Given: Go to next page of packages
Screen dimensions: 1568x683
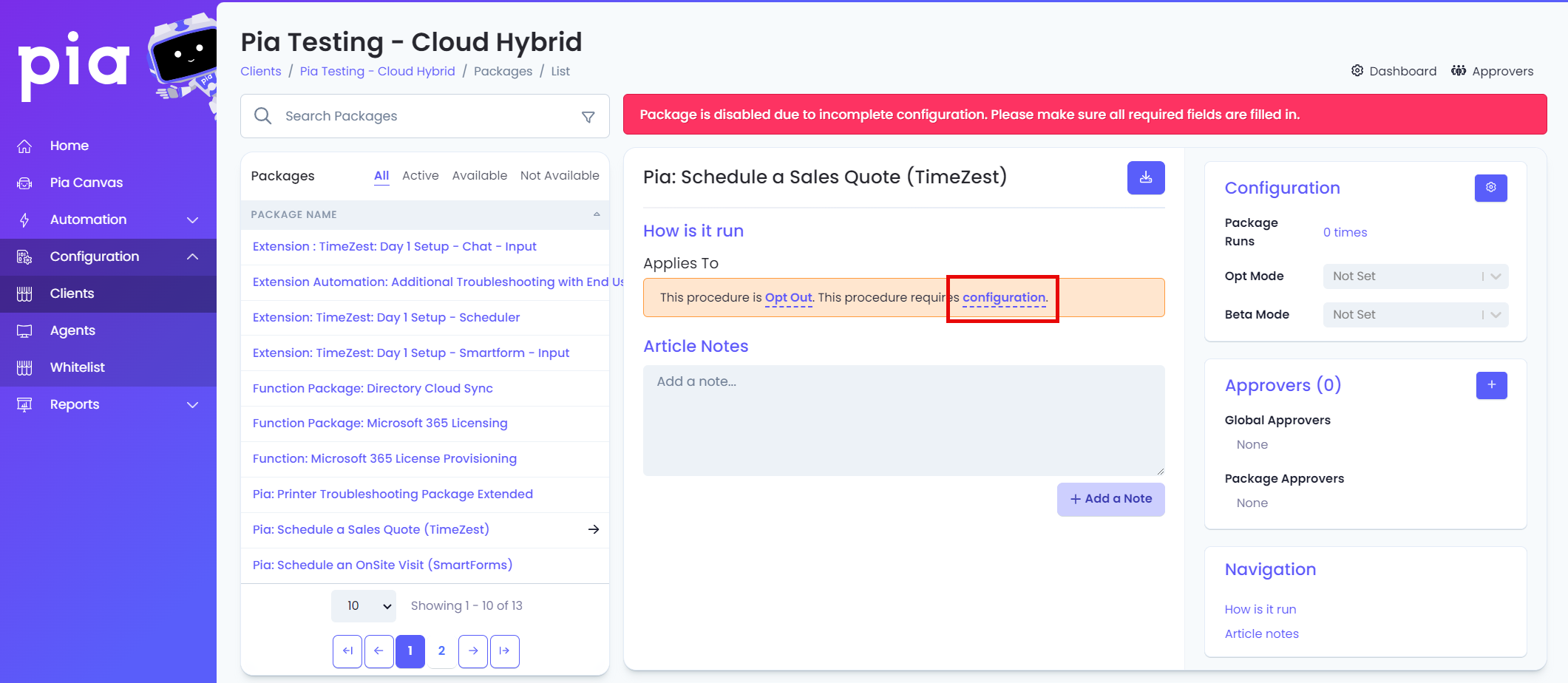Looking at the screenshot, I should coord(473,651).
